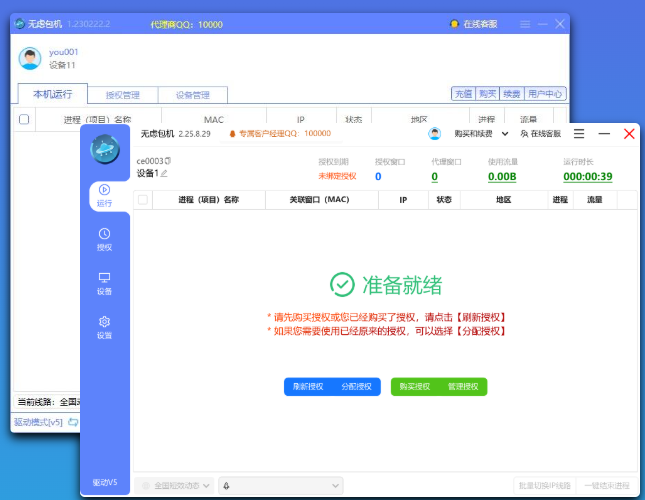Click the 进程（项目）名称 column header in front table

click(x=209, y=200)
